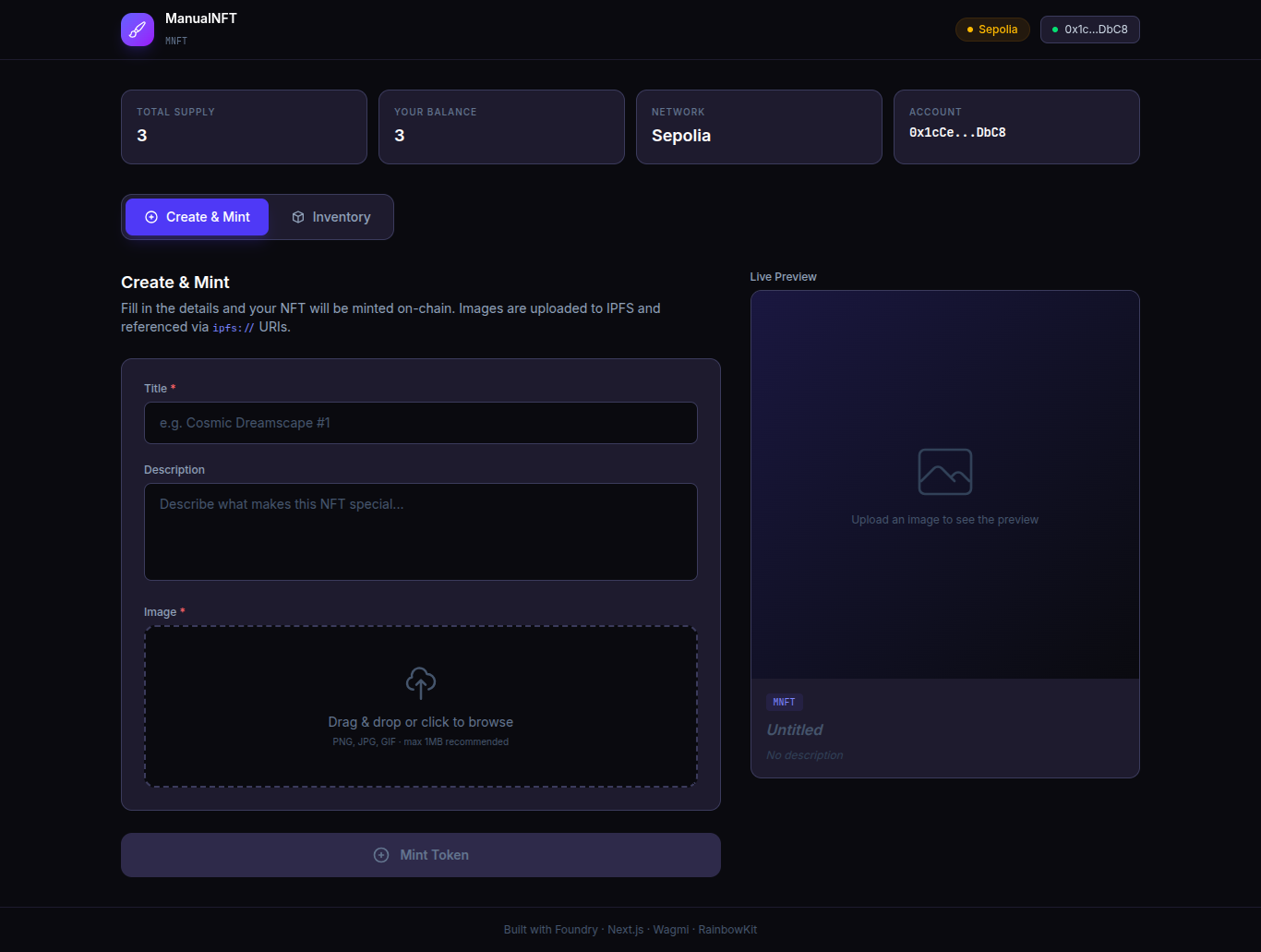Click the Untitled preview title
The width and height of the screenshot is (1261, 952).
pos(795,729)
